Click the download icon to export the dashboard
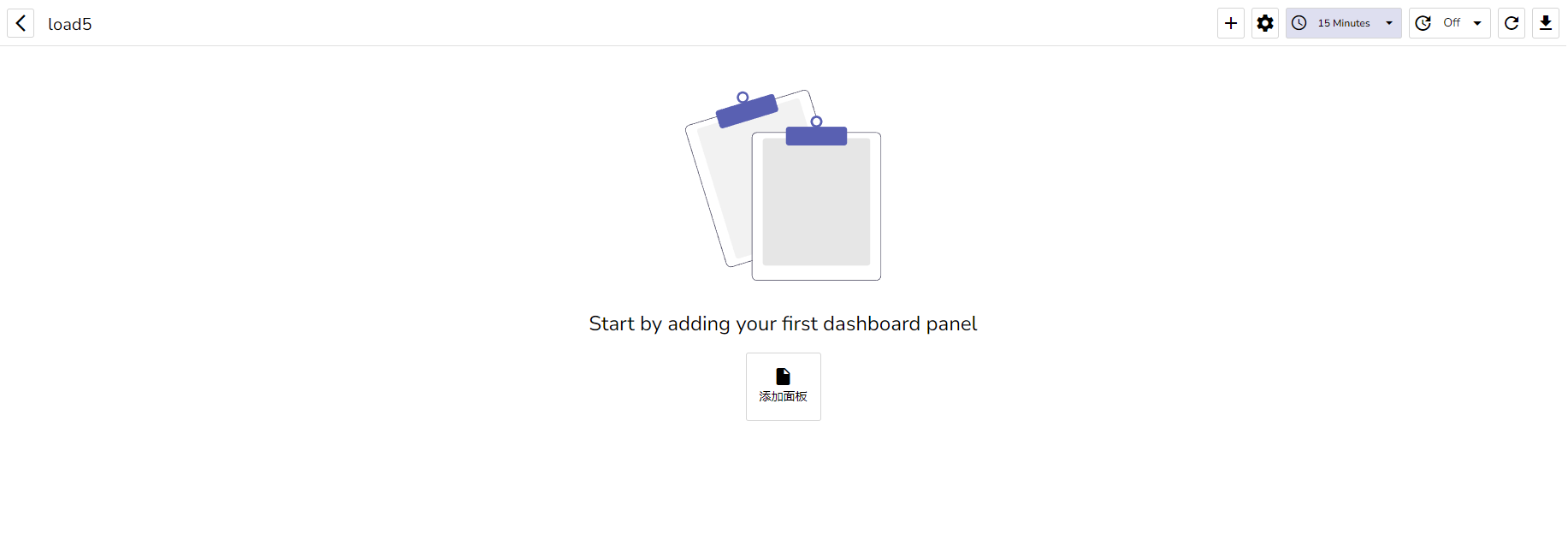Viewport: 1568px width, 534px height. pos(1545,23)
